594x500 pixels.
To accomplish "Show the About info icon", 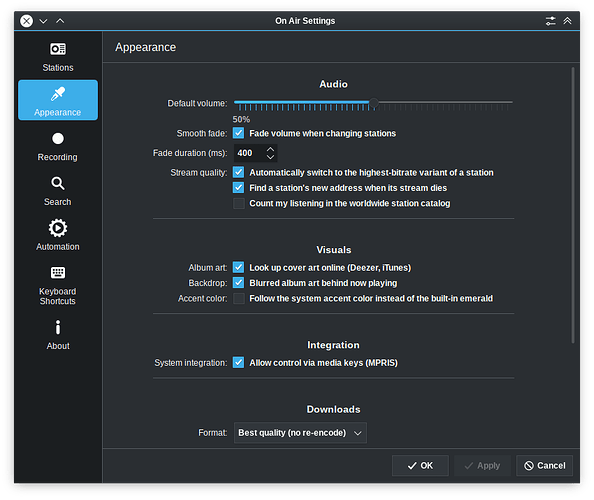I will (58, 327).
